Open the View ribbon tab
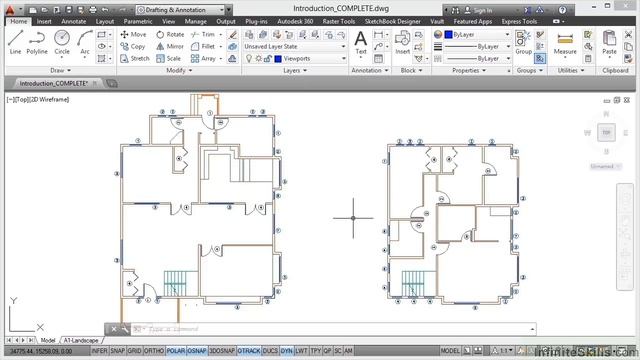 pos(168,21)
